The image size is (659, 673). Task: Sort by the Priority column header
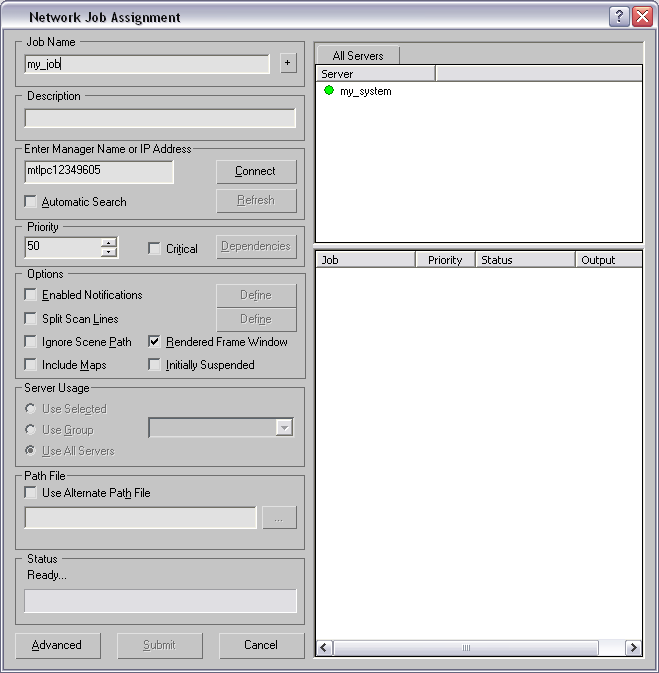point(445,260)
